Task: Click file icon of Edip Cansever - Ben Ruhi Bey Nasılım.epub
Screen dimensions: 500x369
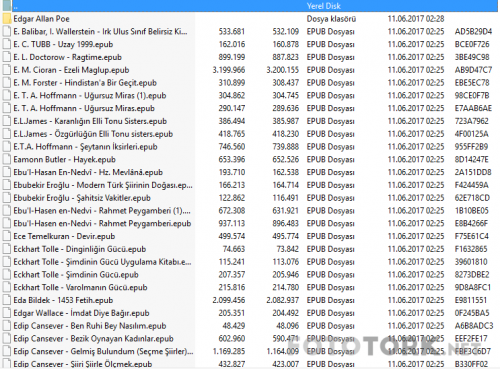Action: tap(7, 326)
